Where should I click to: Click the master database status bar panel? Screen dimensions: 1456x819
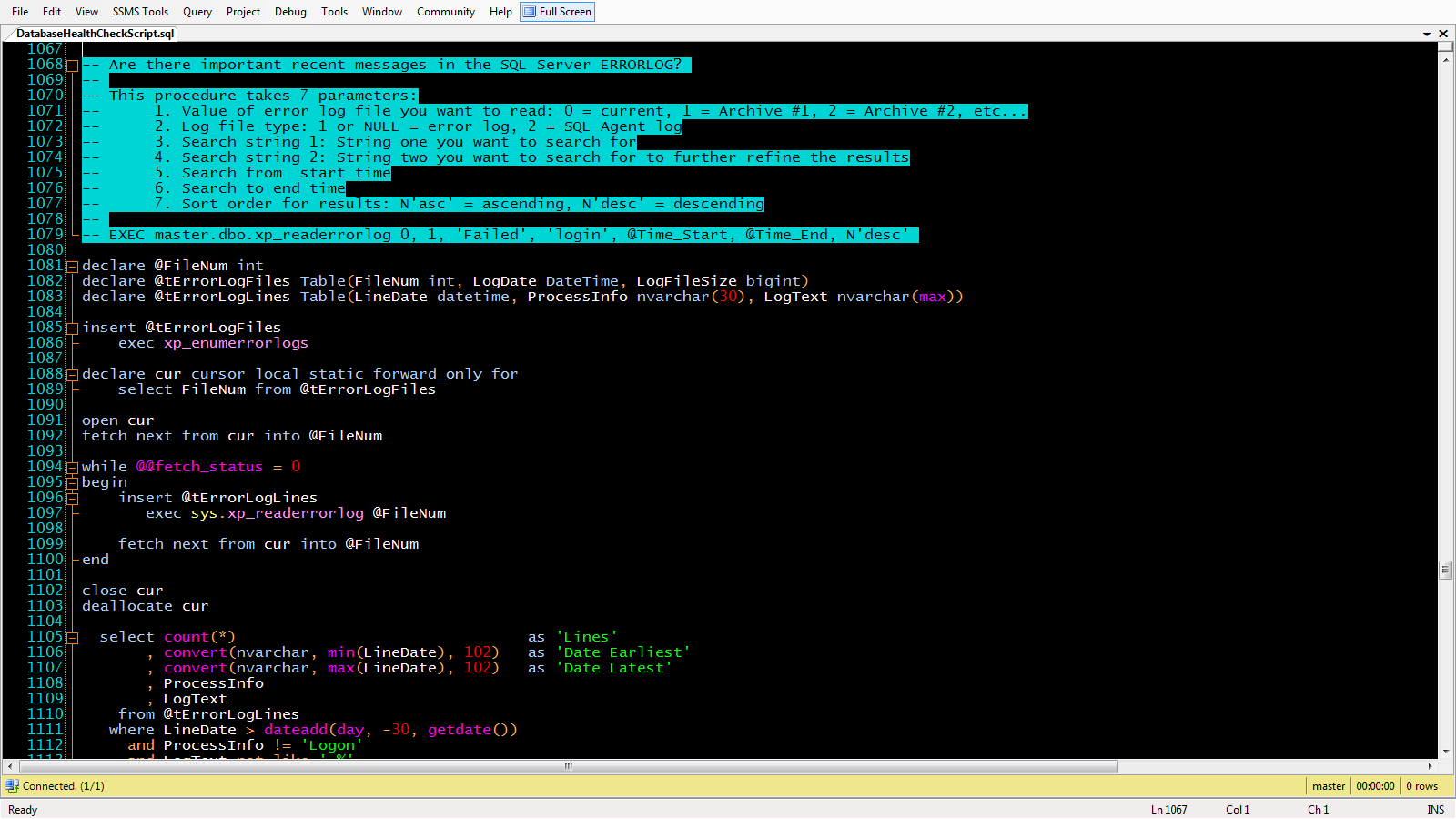pyautogui.click(x=1329, y=786)
